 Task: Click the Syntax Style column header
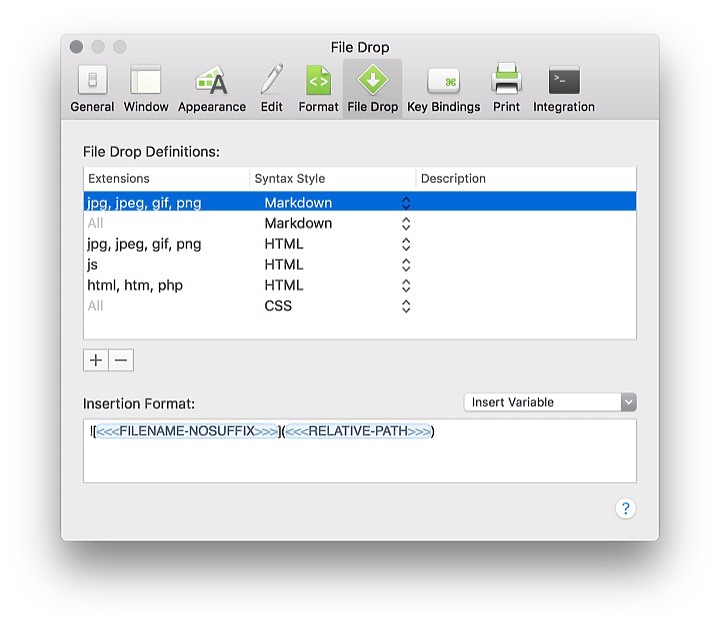point(332,179)
